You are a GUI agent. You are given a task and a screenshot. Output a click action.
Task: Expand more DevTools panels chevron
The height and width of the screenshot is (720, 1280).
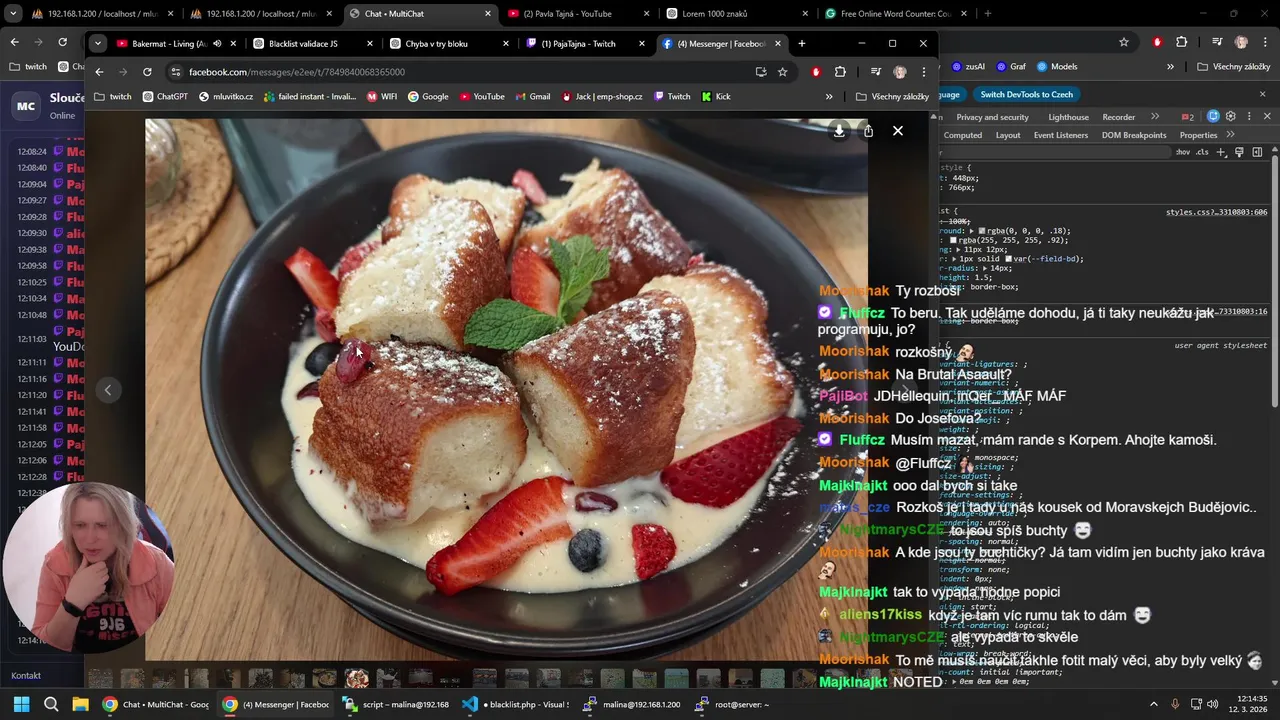point(1155,117)
